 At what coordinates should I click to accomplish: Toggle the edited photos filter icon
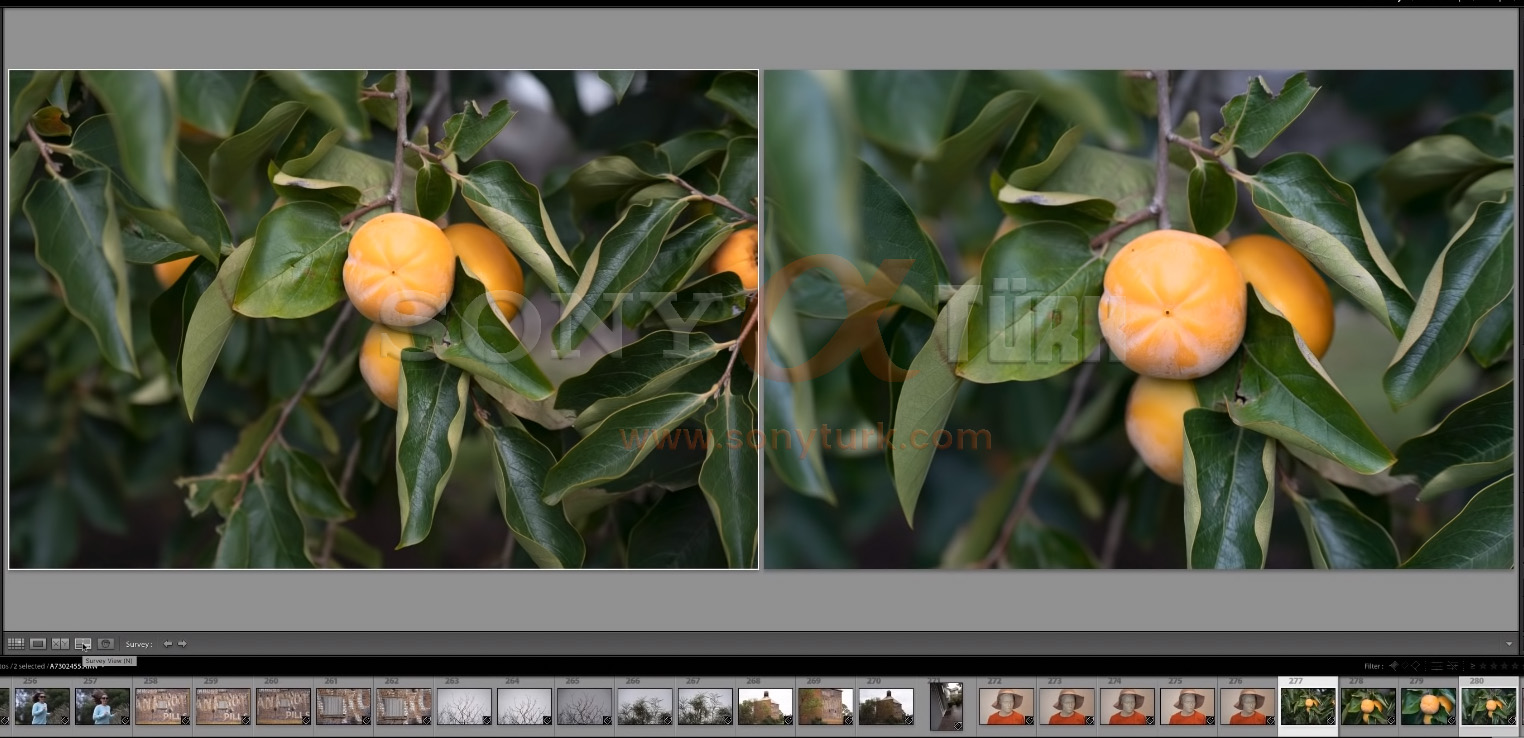tap(1437, 666)
